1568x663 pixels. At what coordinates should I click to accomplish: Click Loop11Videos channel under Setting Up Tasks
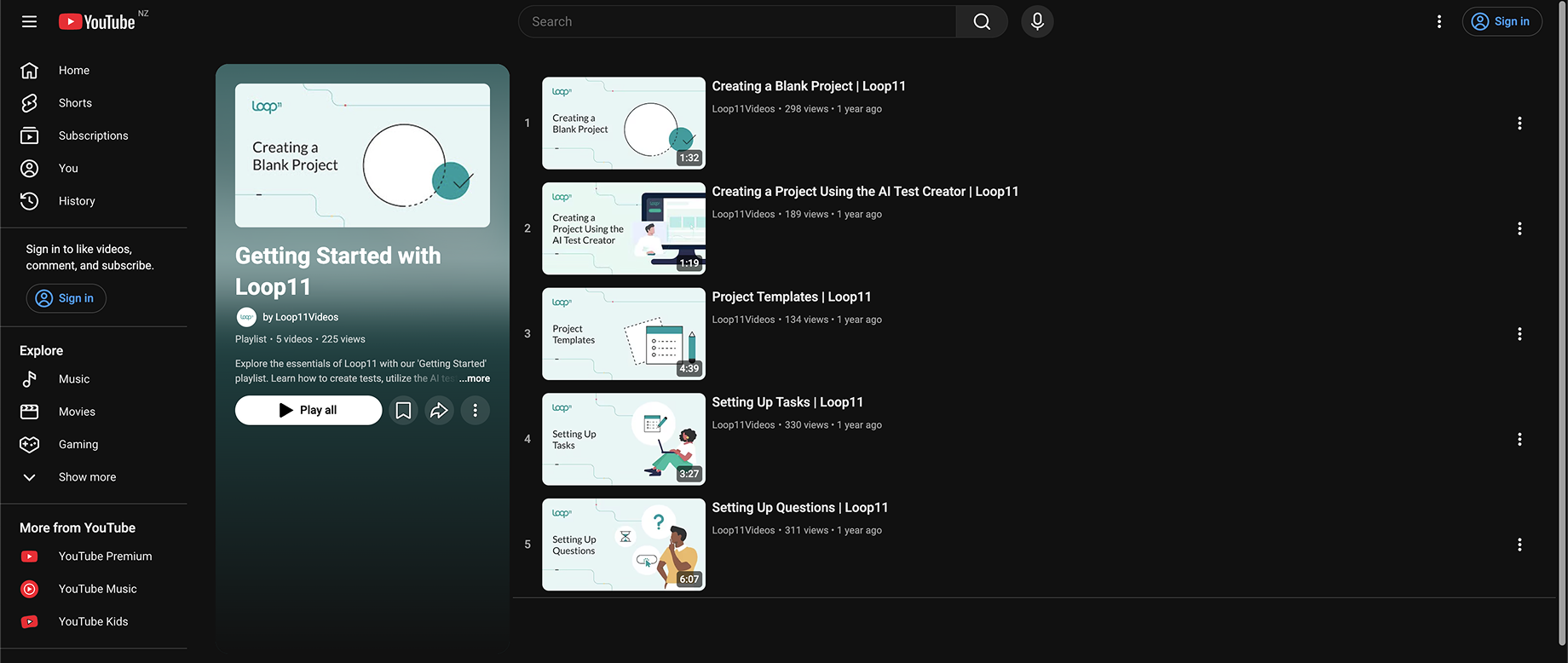point(743,425)
